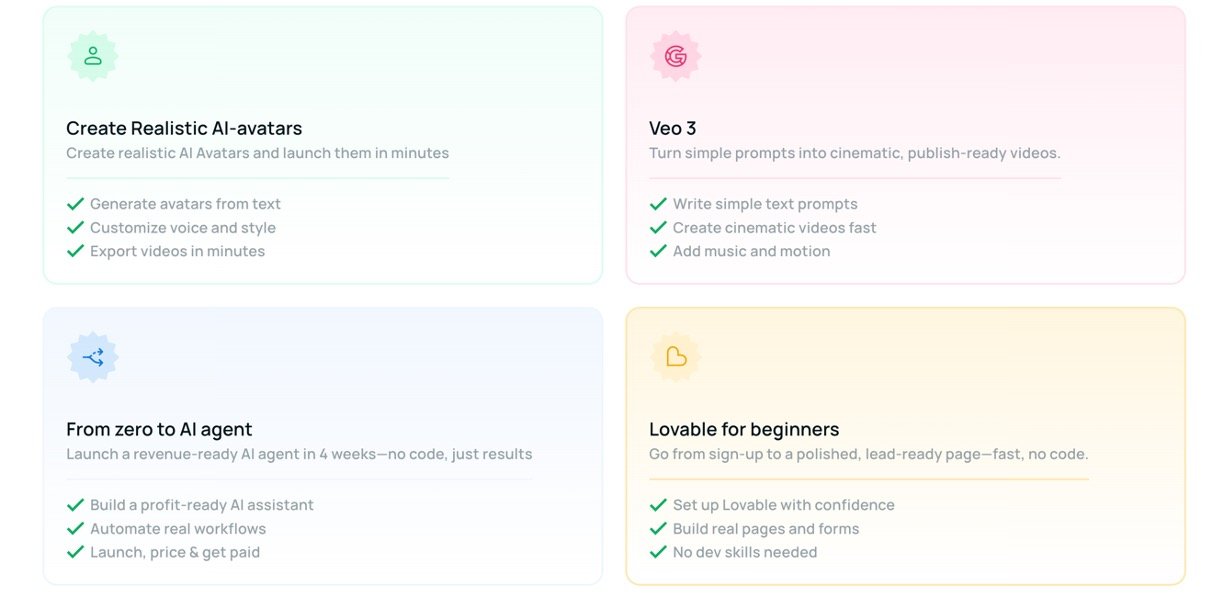
Task: Select the From zero to AI agent heading
Action: pos(159,429)
